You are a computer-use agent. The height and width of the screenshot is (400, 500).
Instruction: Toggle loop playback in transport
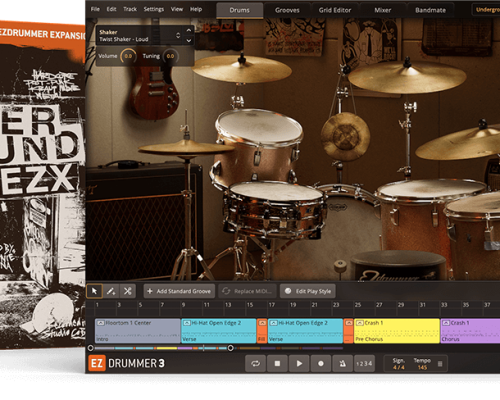click(255, 363)
